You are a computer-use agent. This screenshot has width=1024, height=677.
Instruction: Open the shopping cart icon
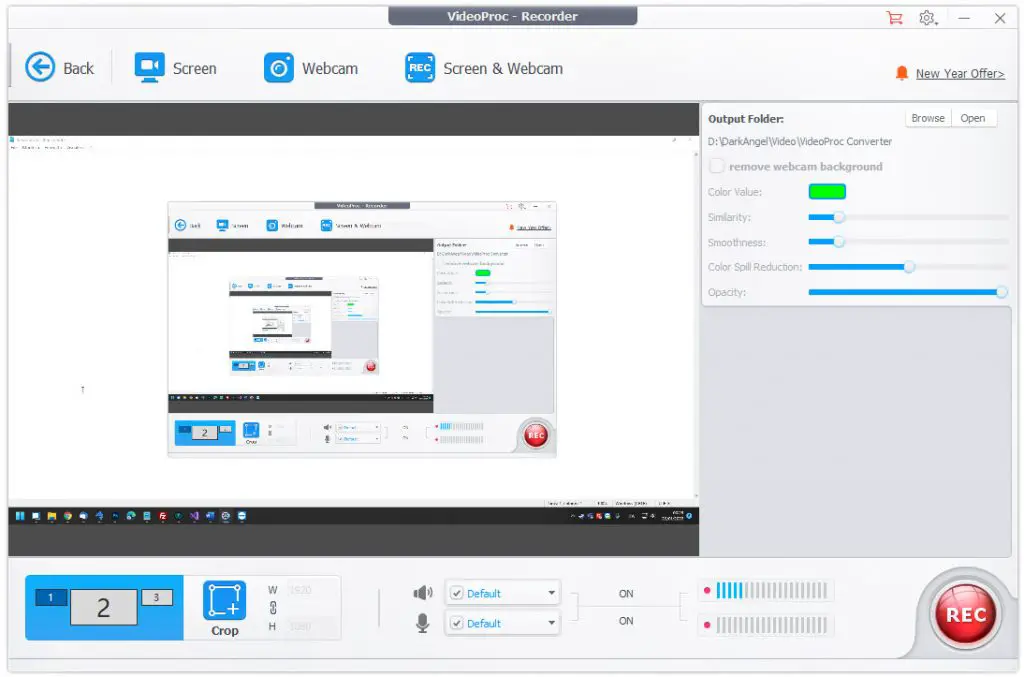(894, 18)
